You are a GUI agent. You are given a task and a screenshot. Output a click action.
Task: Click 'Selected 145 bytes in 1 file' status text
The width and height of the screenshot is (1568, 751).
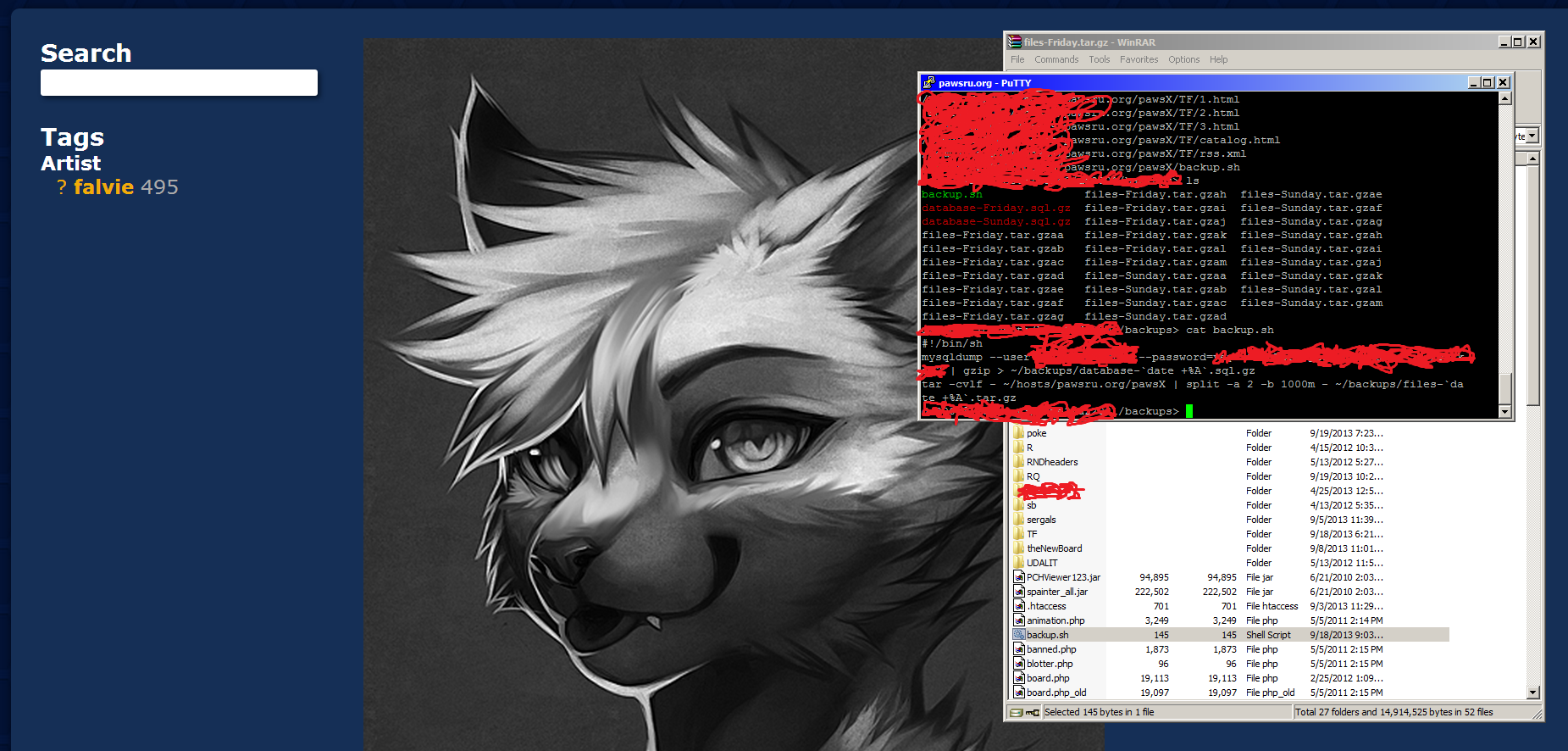click(1099, 712)
